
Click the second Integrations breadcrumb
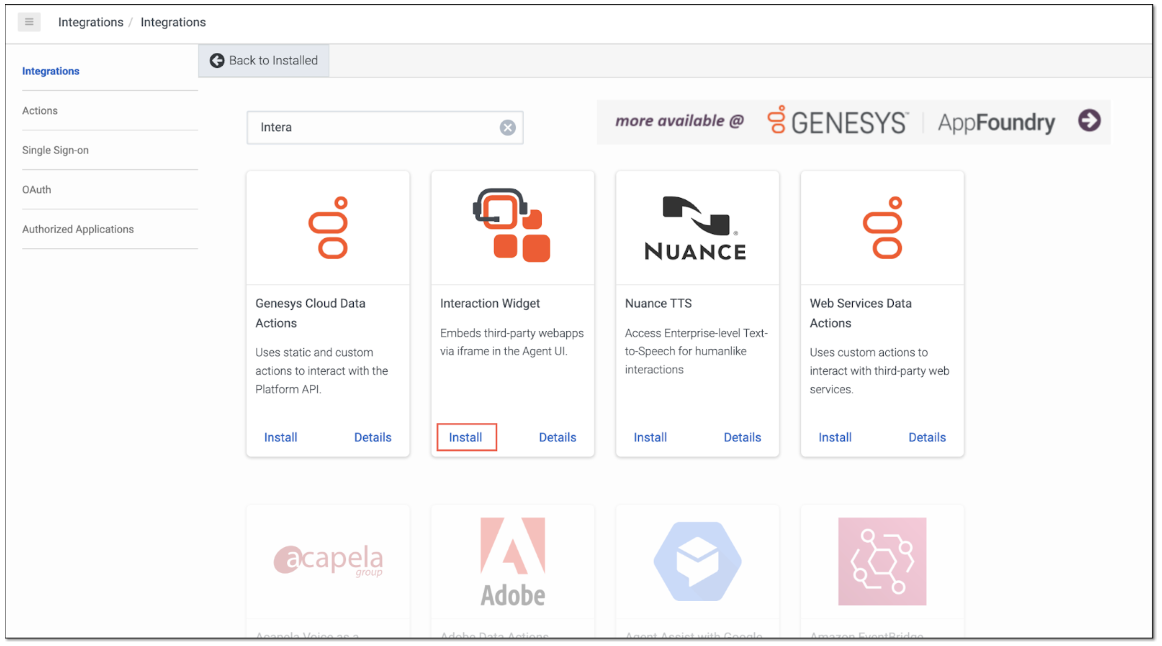[x=173, y=22]
